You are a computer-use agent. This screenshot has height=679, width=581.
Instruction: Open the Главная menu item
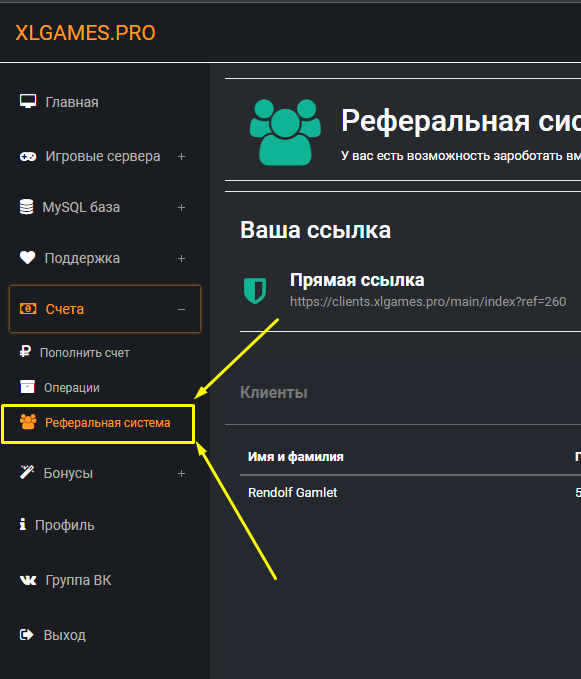pyautogui.click(x=72, y=102)
